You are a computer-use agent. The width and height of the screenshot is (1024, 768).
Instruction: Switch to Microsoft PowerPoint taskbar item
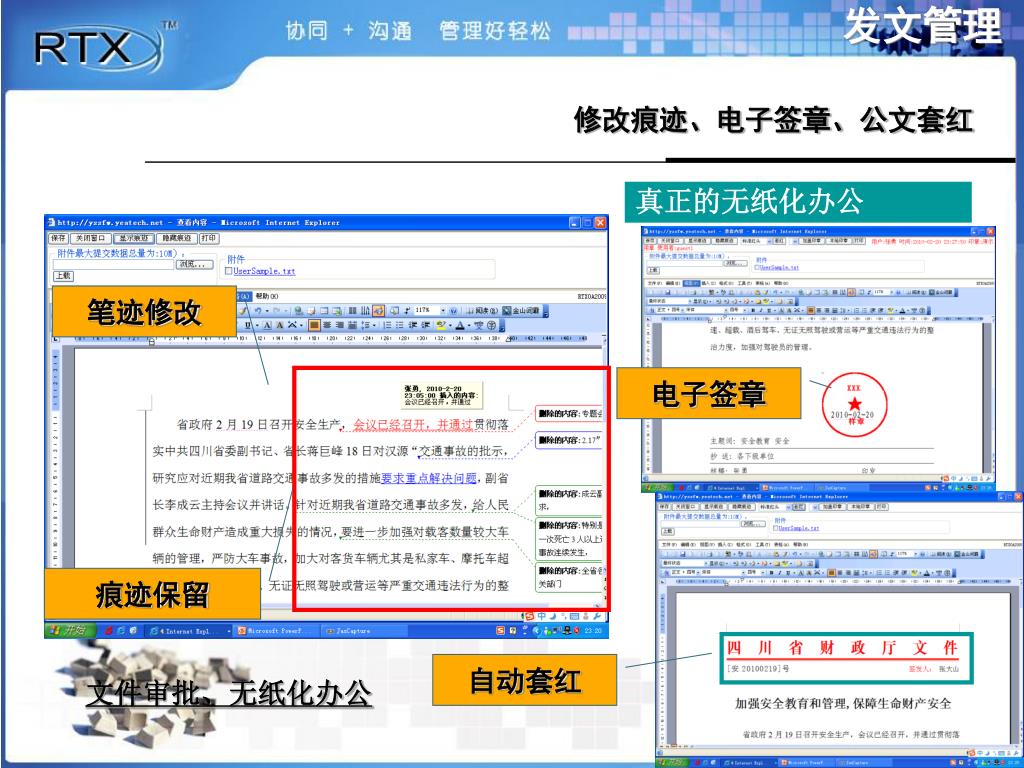278,631
